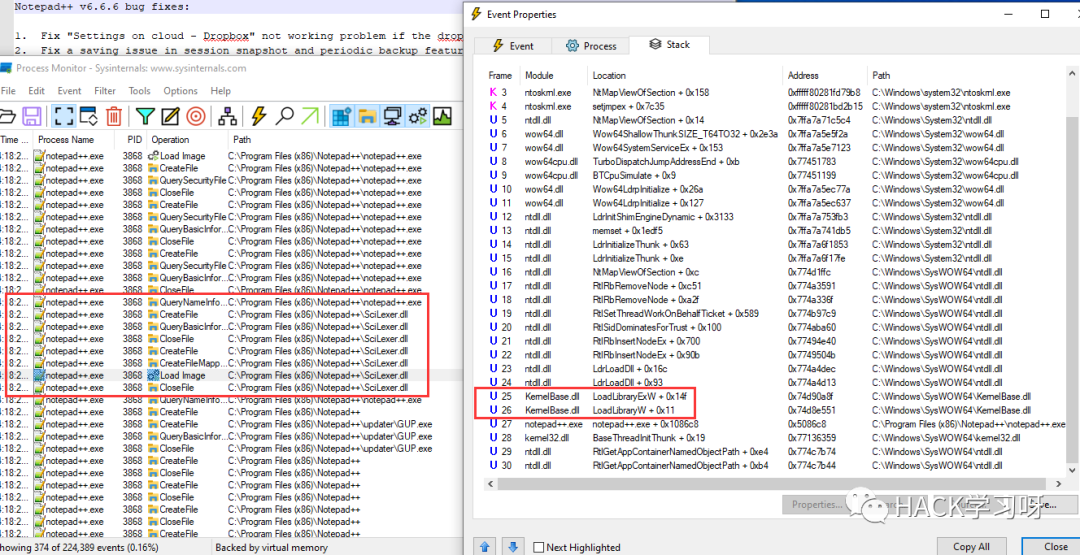Click the stack list horizontal scrollbar right arrow
This screenshot has height=555, width=1080.
coord(1059,483)
